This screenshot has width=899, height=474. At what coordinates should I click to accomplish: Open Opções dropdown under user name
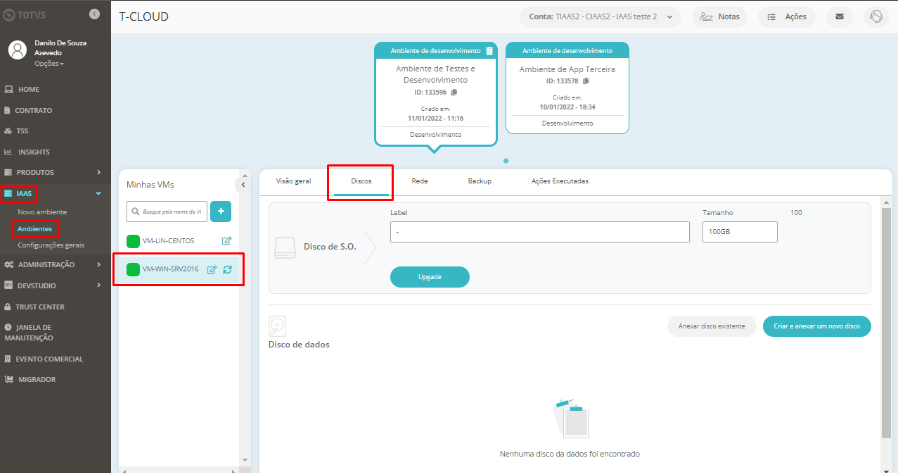click(x=49, y=64)
